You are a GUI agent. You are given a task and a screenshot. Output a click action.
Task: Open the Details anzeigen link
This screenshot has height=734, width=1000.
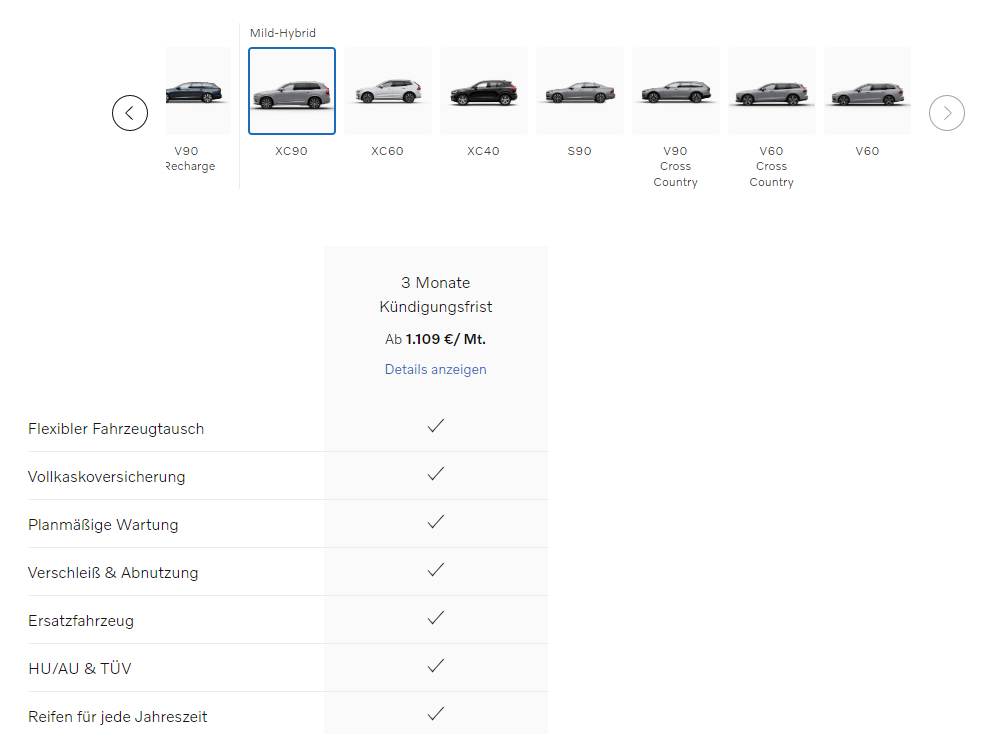pyautogui.click(x=436, y=369)
